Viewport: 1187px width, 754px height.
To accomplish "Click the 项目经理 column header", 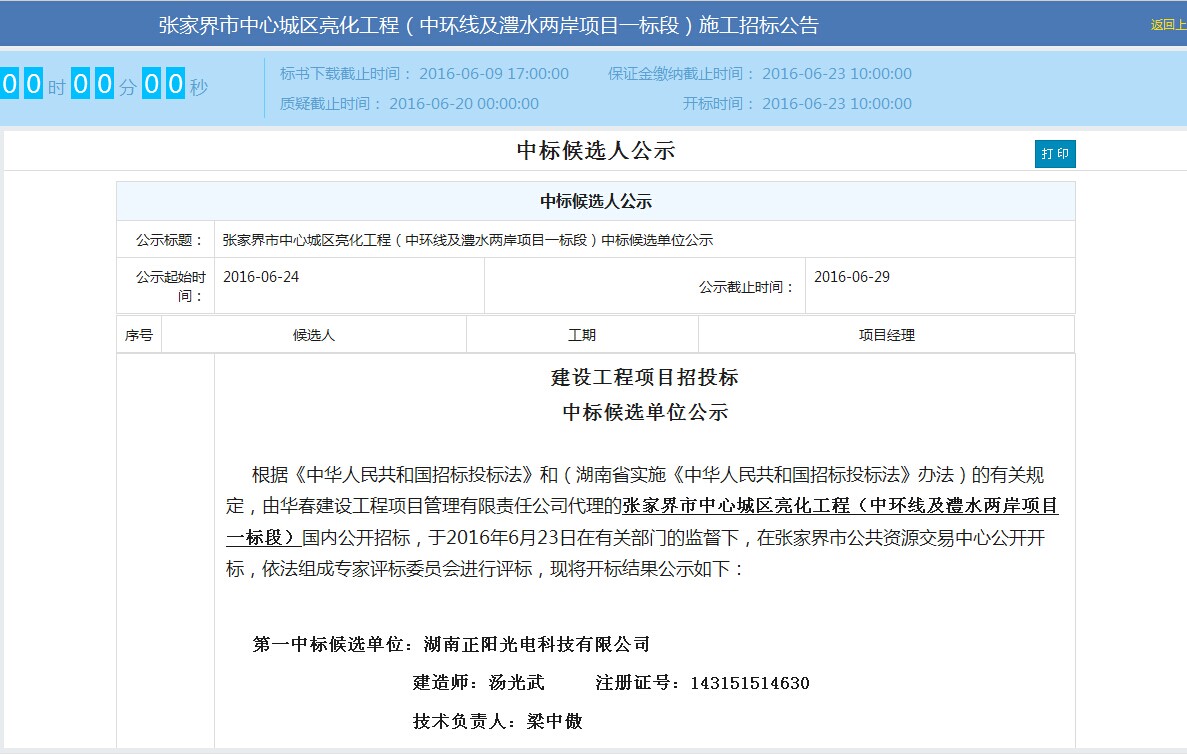I will (886, 335).
